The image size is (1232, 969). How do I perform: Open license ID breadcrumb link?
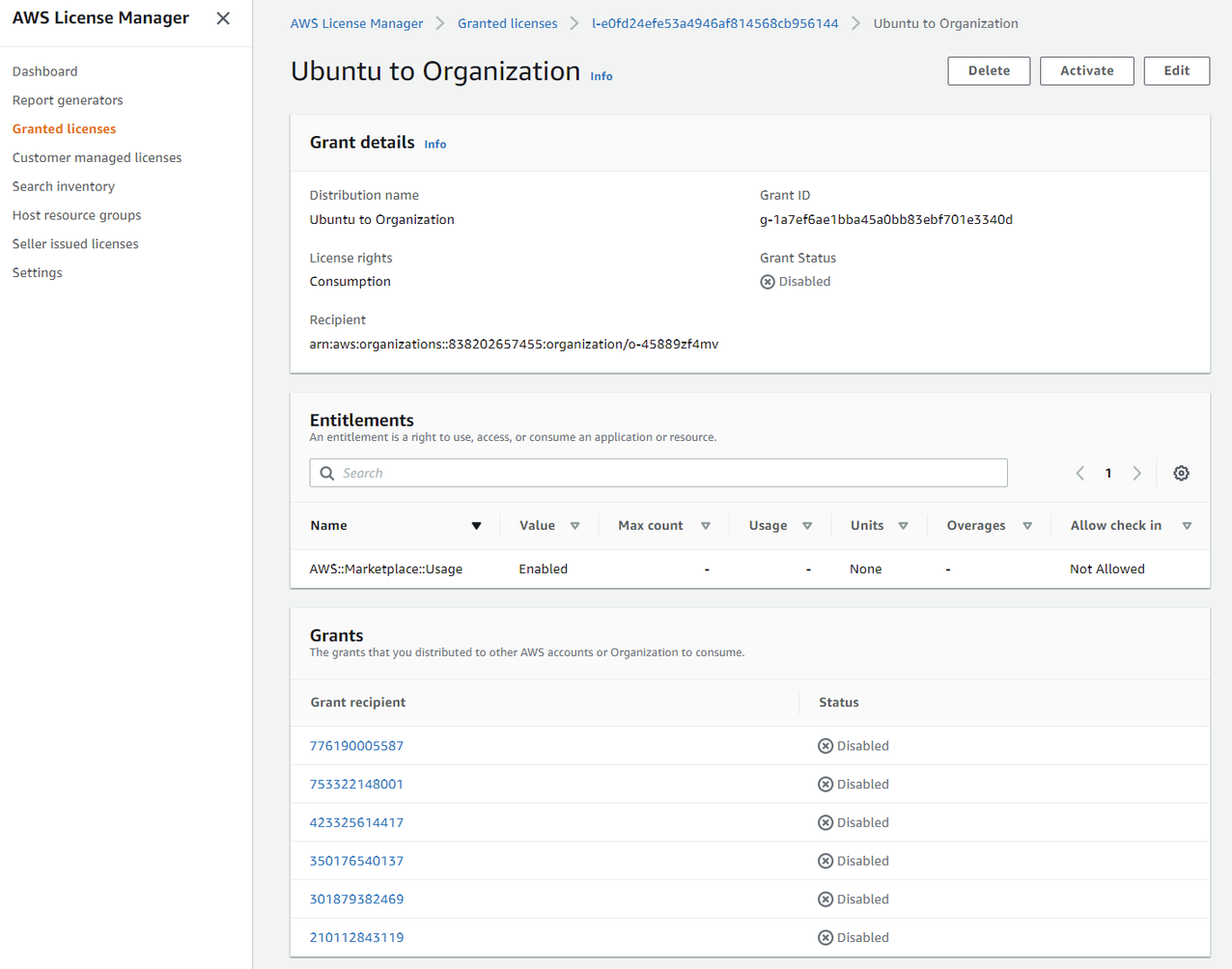[715, 23]
